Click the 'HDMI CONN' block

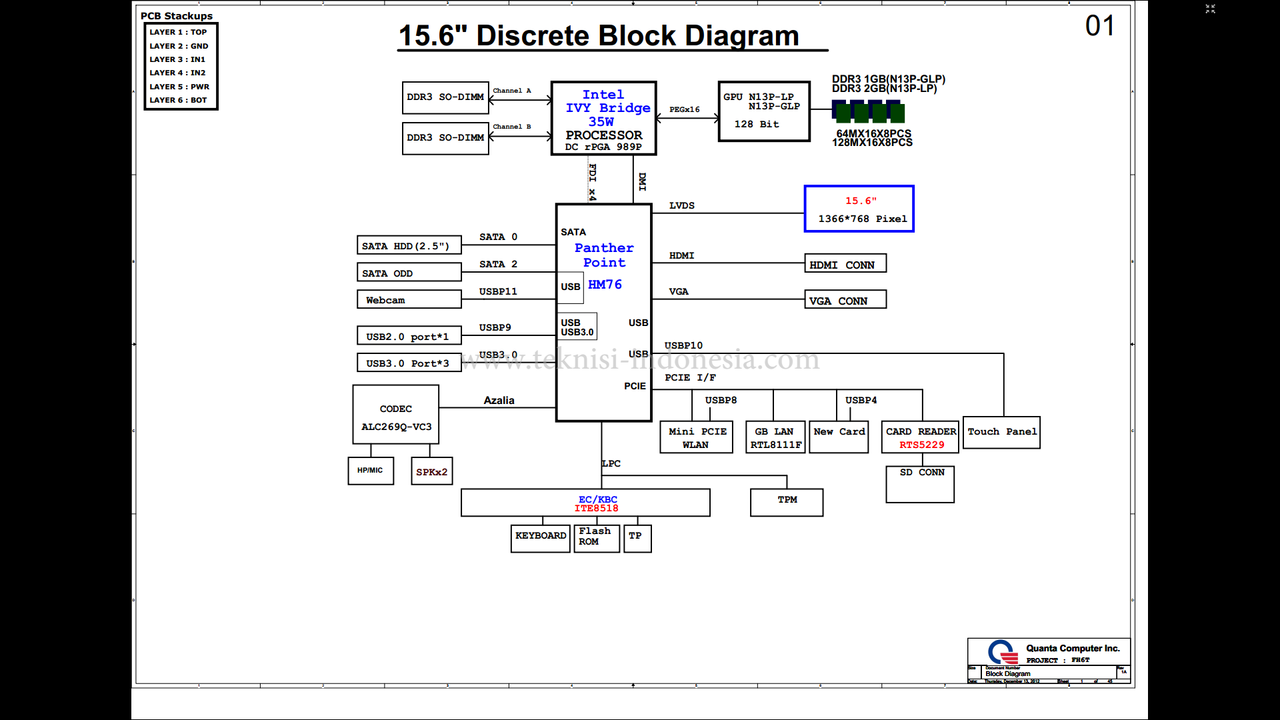coord(846,264)
